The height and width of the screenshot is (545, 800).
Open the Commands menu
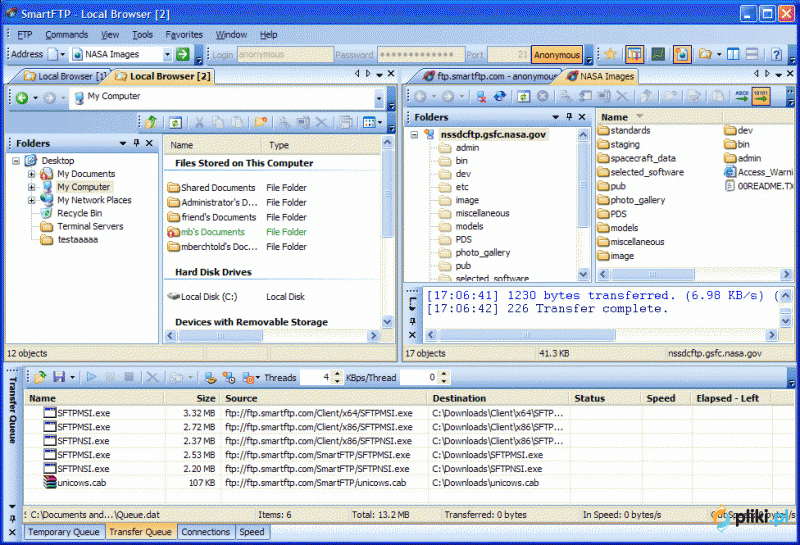point(67,35)
